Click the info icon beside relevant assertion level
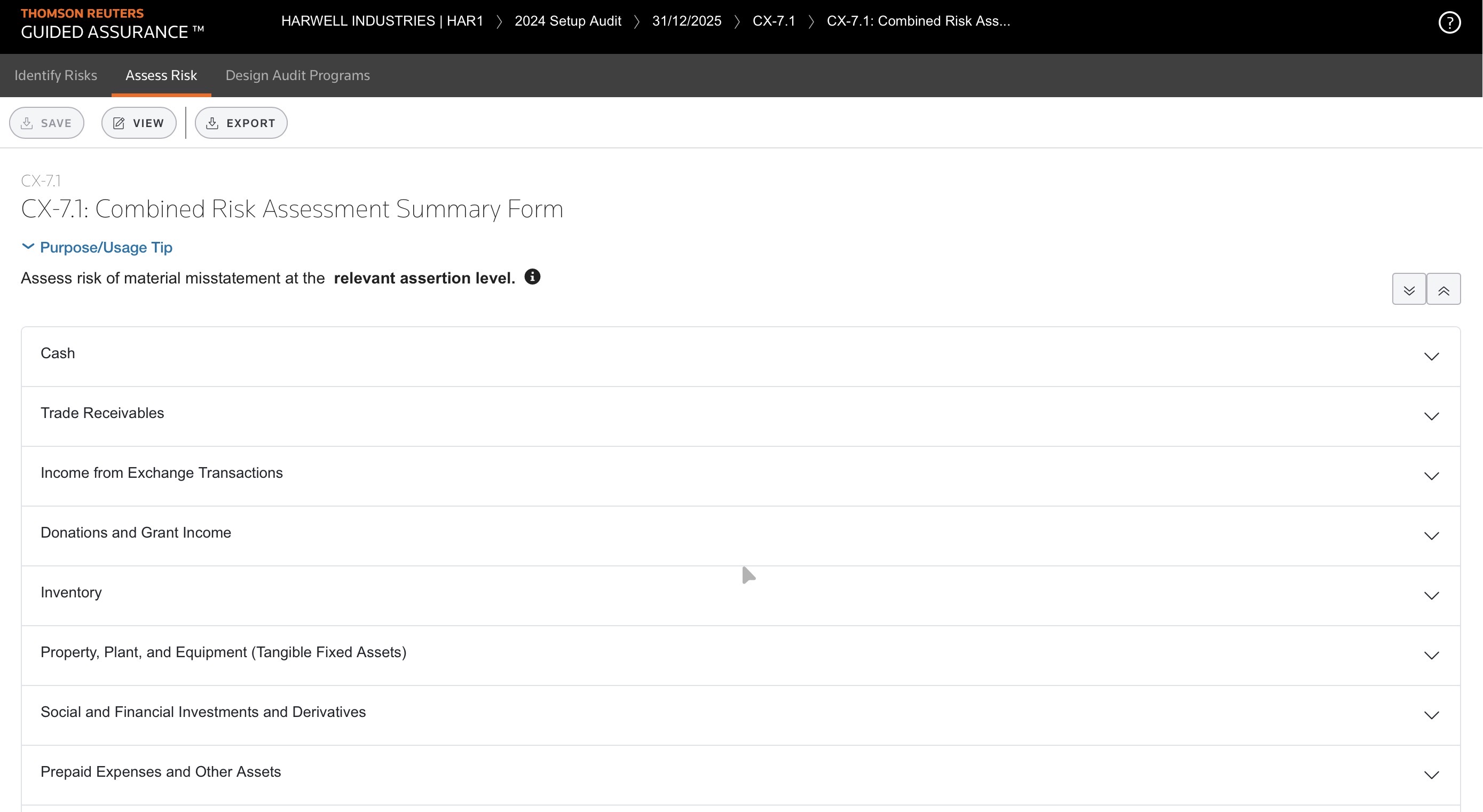This screenshot has height=812, width=1483. pyautogui.click(x=532, y=277)
